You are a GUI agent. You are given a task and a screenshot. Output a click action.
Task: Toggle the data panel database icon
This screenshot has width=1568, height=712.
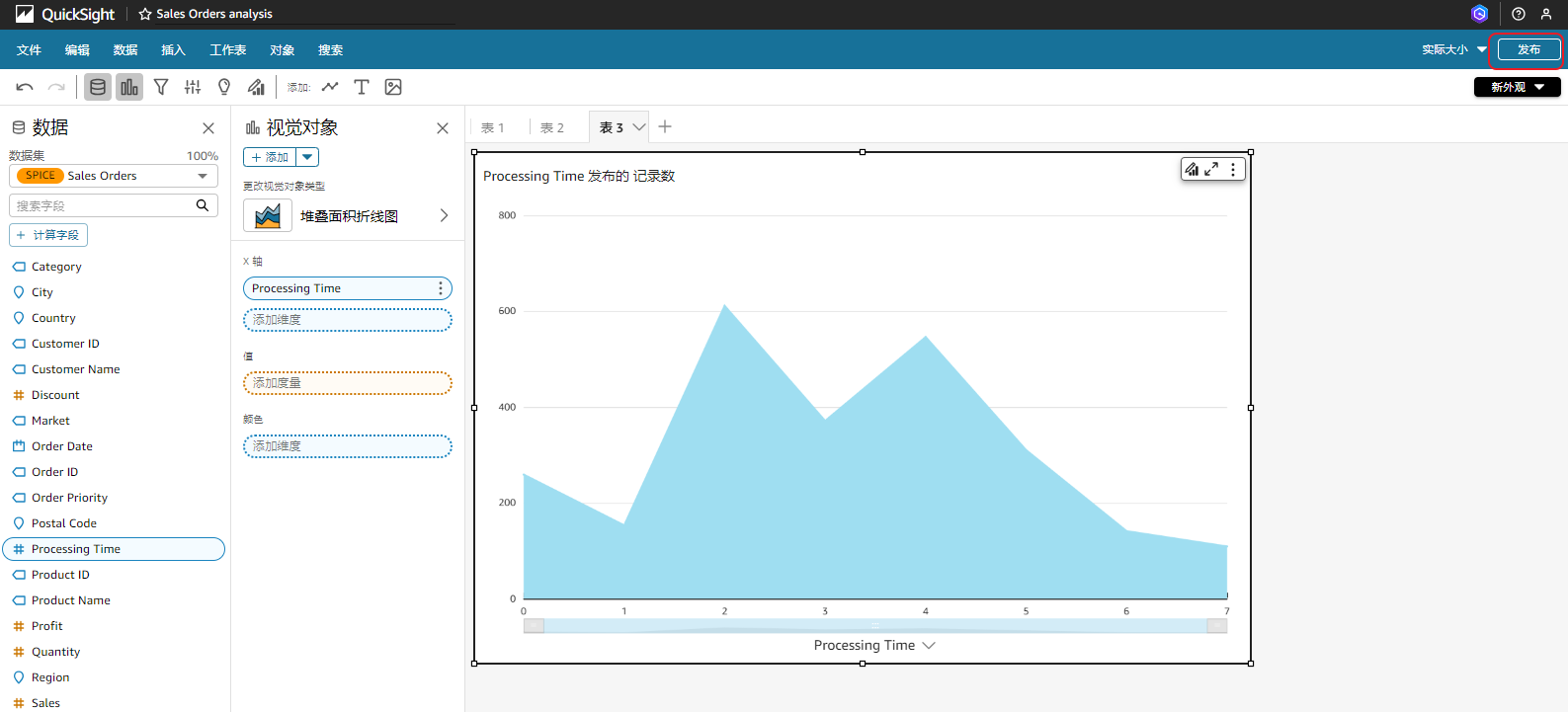98,87
